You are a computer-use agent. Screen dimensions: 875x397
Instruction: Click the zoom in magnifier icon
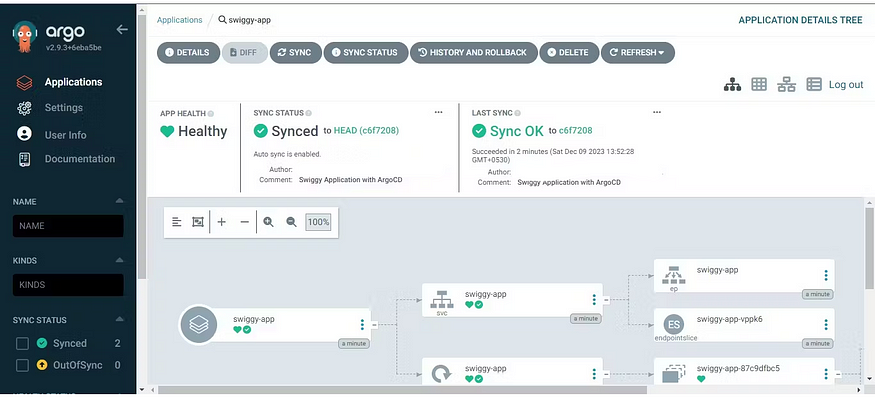(268, 222)
